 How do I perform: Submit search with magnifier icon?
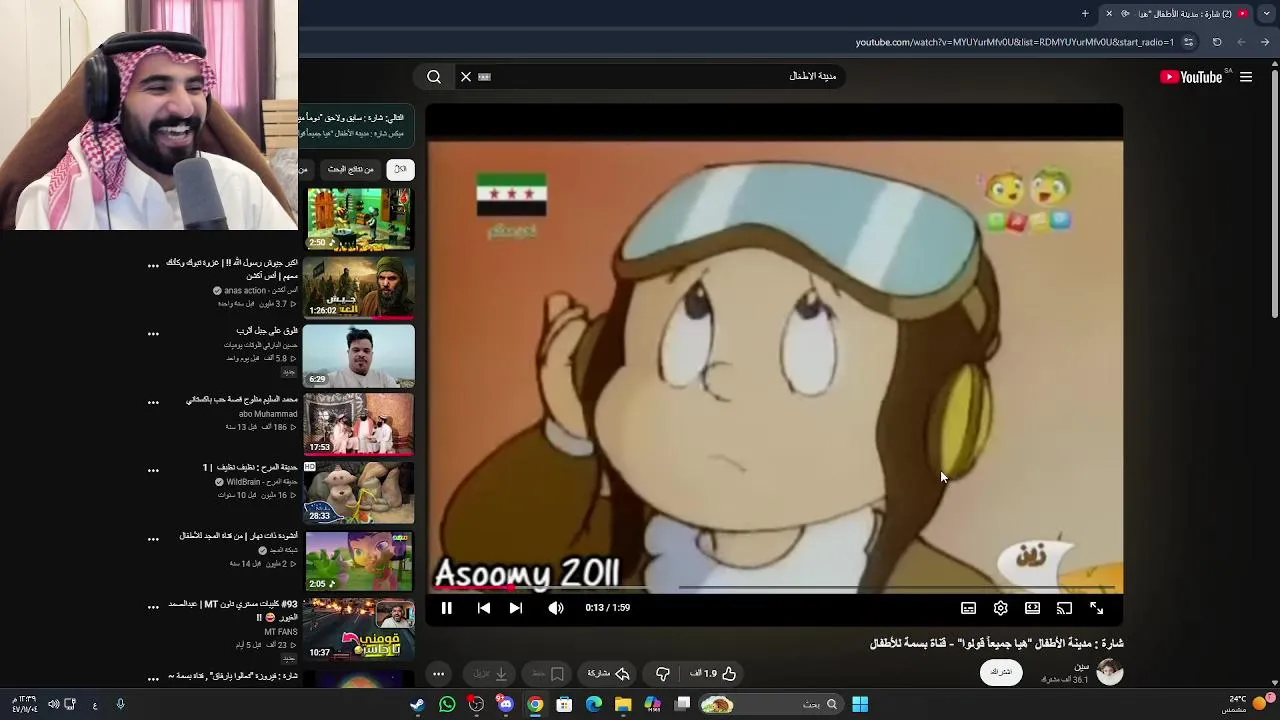point(434,76)
